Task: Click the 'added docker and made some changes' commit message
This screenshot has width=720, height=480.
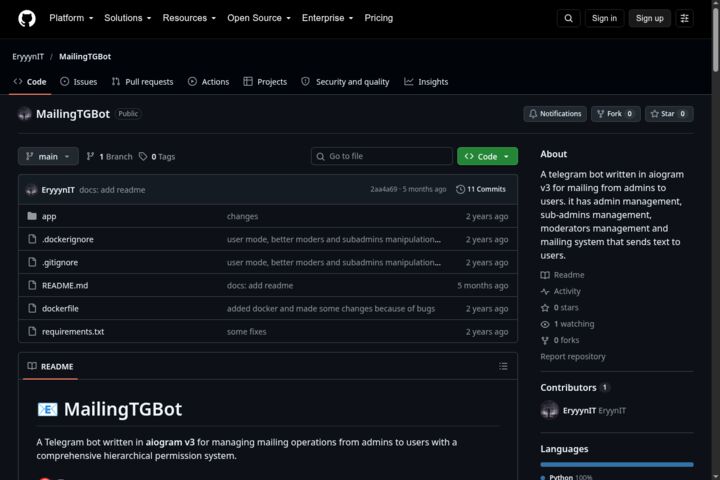Action: click(331, 309)
